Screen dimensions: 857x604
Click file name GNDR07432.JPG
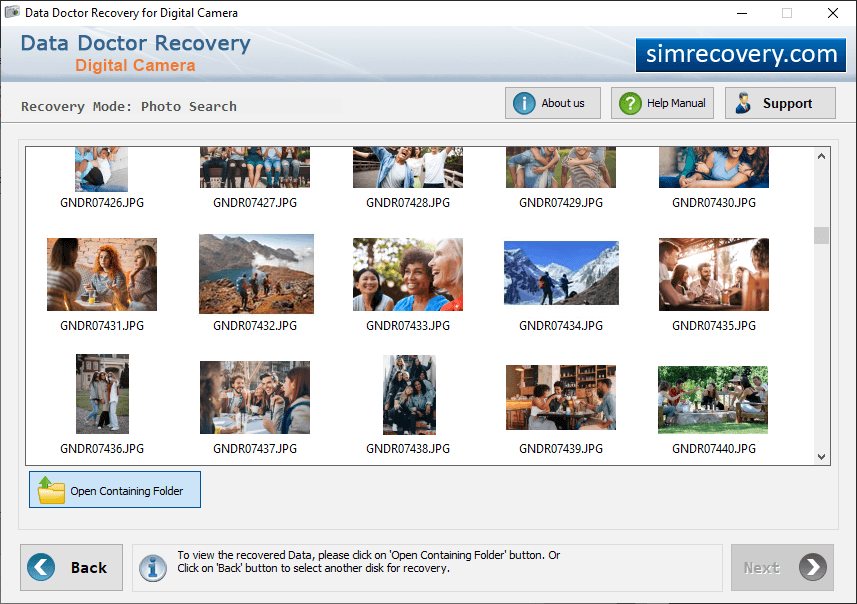coord(255,326)
